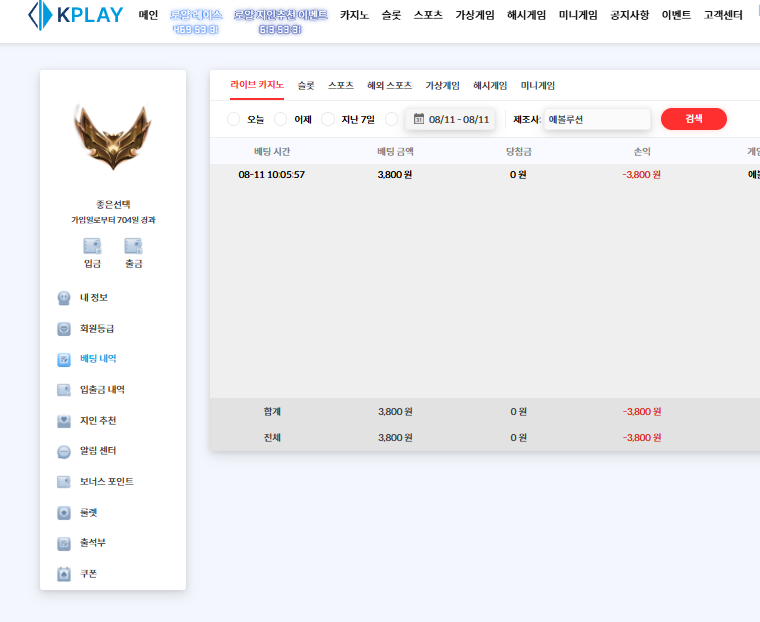Viewport: 760px width, 622px height.
Task: Click the 합계 row label
Action: click(x=272, y=412)
